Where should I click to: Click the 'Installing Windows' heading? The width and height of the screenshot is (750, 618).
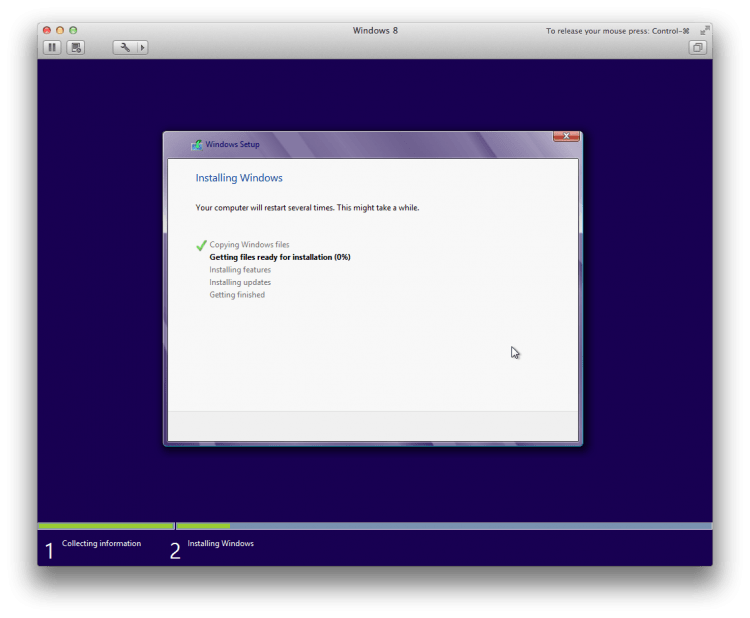pos(239,178)
